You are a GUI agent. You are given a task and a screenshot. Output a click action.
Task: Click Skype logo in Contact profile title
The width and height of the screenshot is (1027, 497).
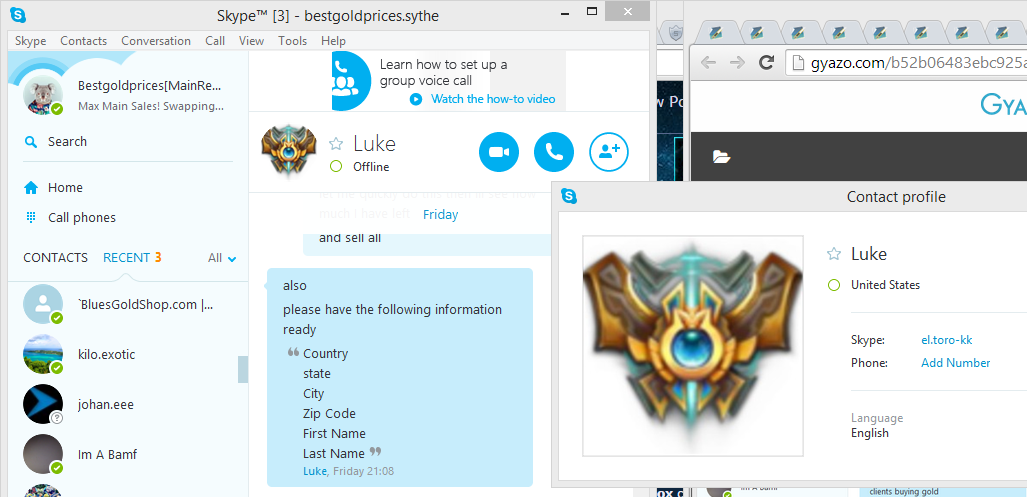(x=569, y=195)
